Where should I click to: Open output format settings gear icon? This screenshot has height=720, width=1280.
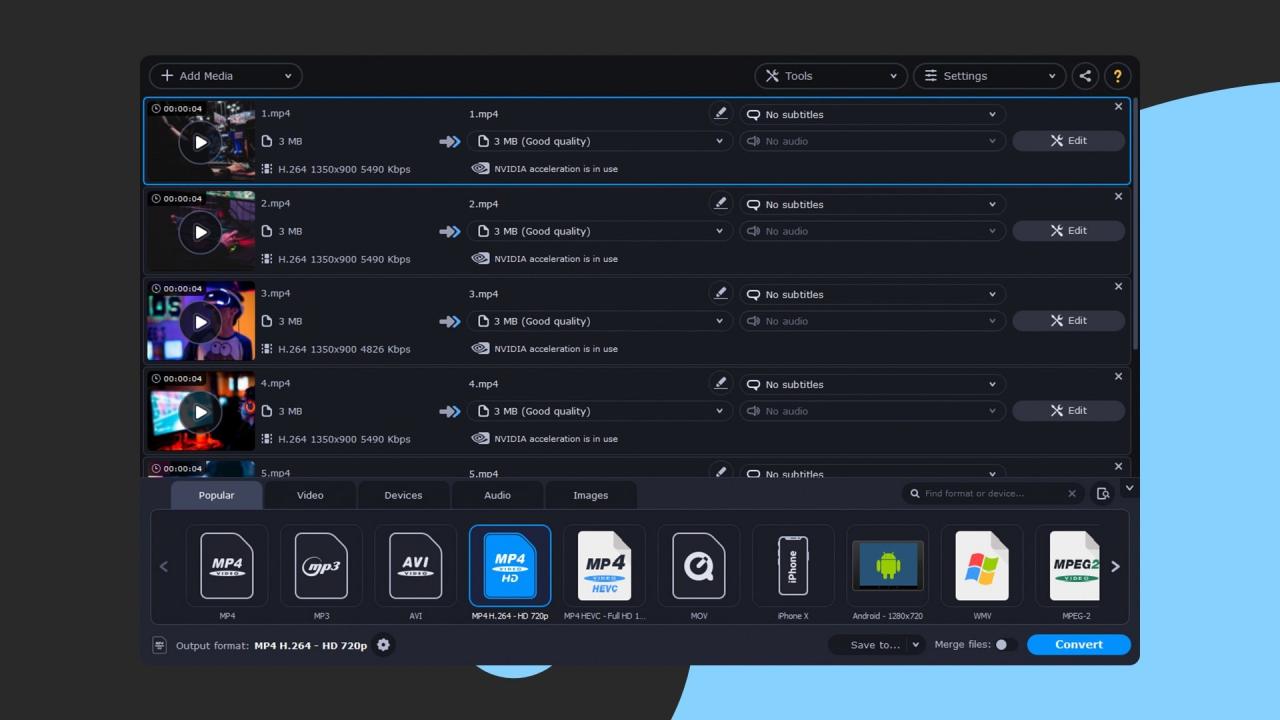[x=383, y=645]
